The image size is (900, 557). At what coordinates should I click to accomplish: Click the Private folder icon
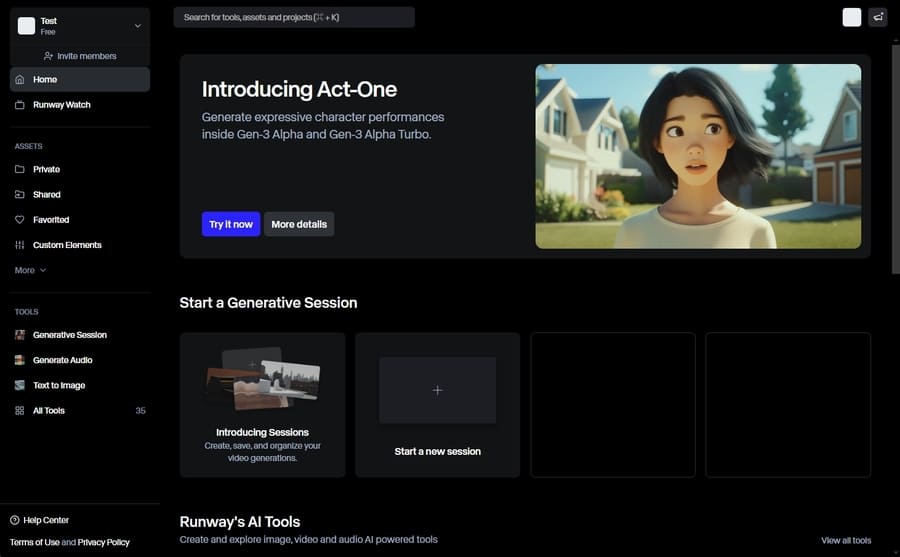point(20,169)
